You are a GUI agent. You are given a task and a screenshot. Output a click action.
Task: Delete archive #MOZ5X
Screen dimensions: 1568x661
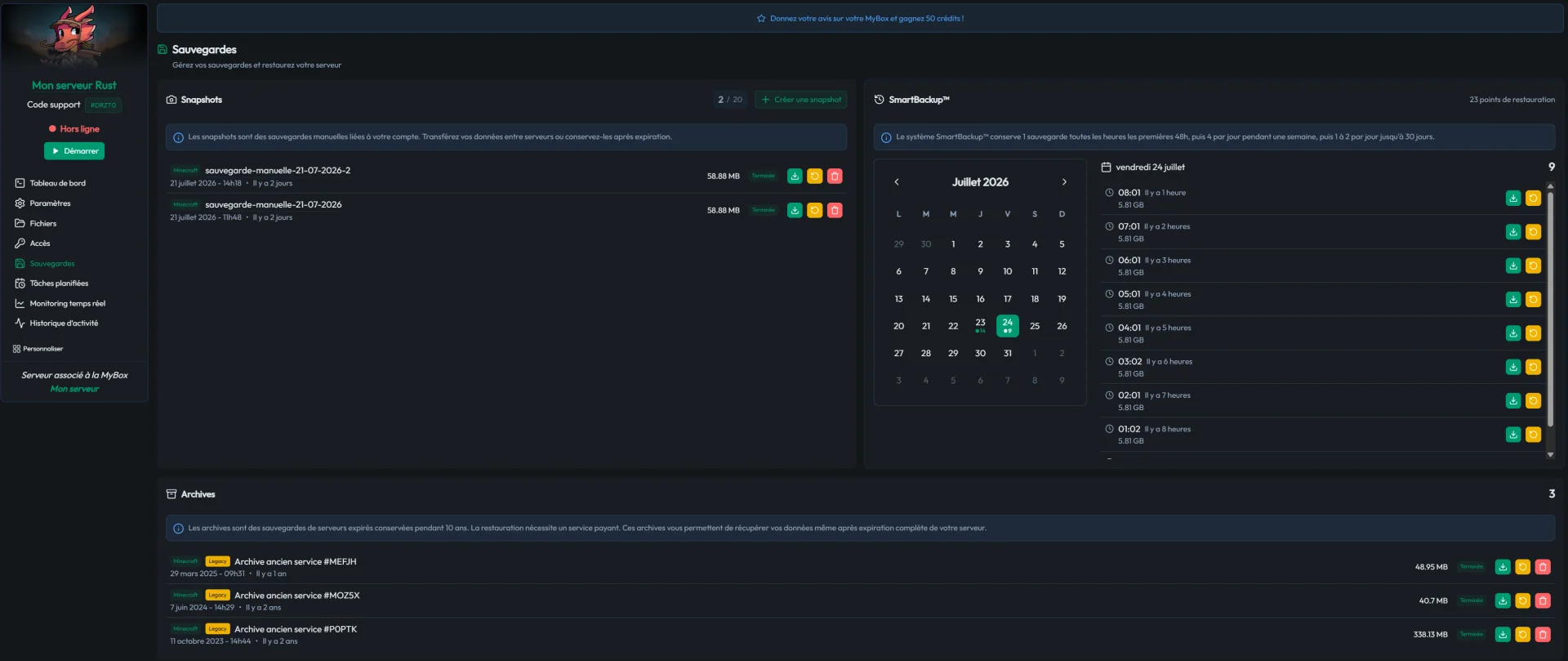(1543, 601)
